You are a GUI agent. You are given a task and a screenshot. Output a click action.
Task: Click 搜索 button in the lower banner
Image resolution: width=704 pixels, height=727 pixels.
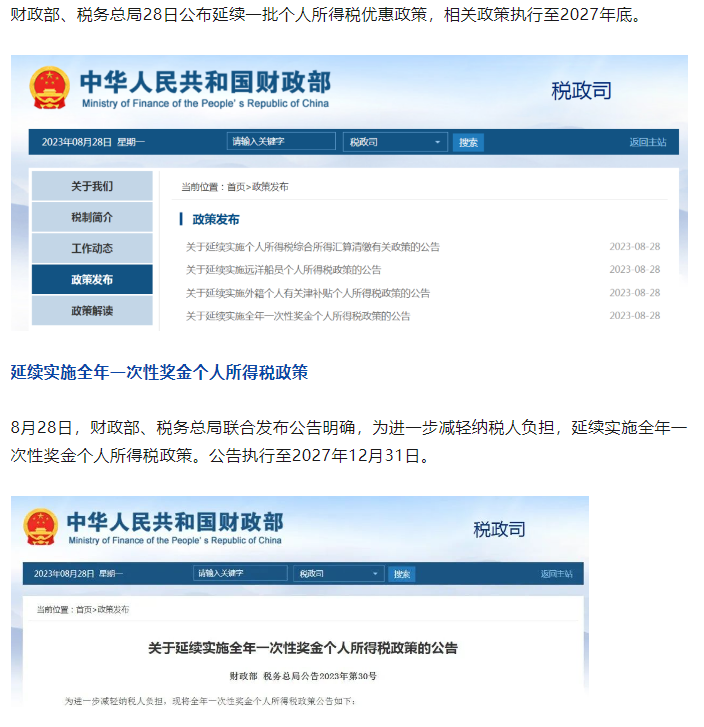click(x=402, y=574)
